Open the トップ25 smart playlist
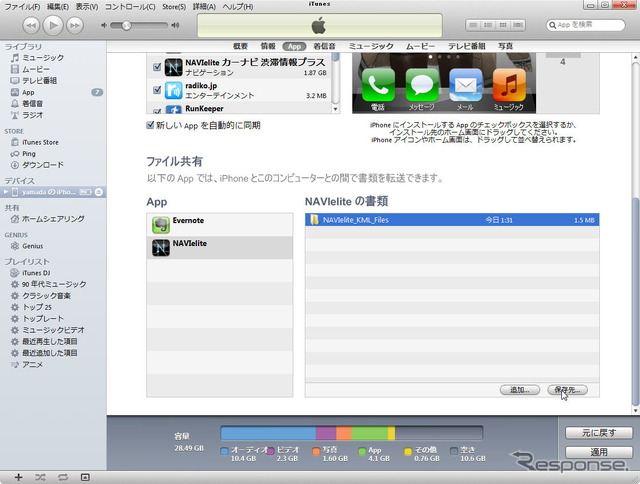 [37, 307]
